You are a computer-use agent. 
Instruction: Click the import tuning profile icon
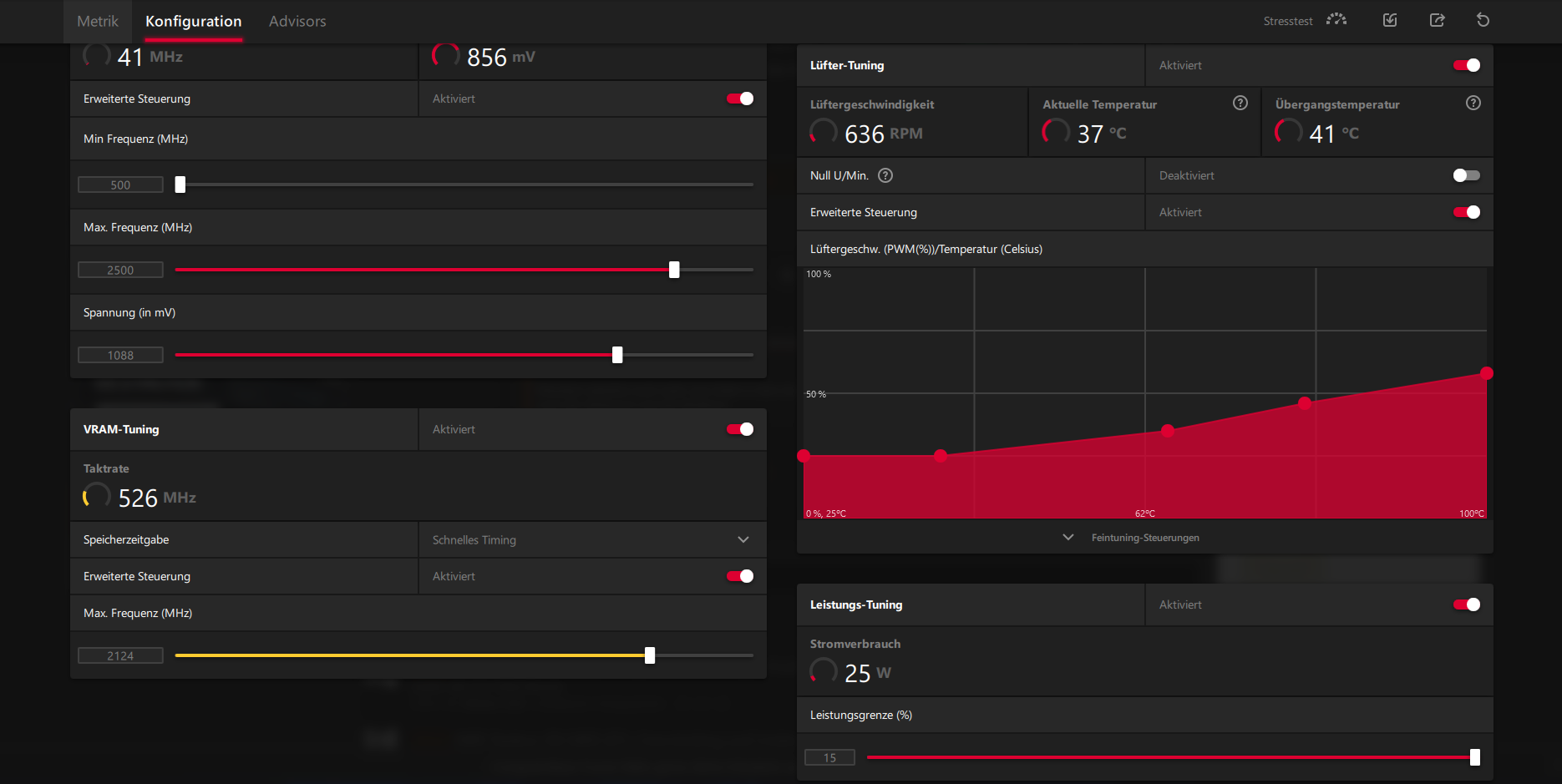1390,20
